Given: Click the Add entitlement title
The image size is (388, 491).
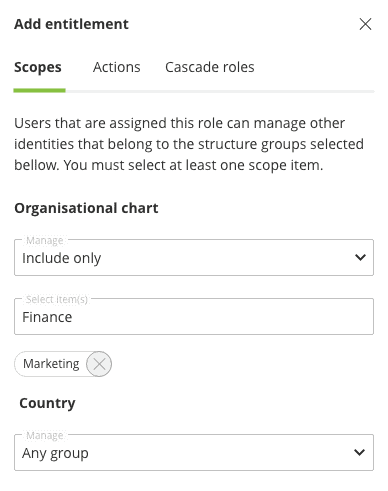Looking at the screenshot, I should pos(71,24).
